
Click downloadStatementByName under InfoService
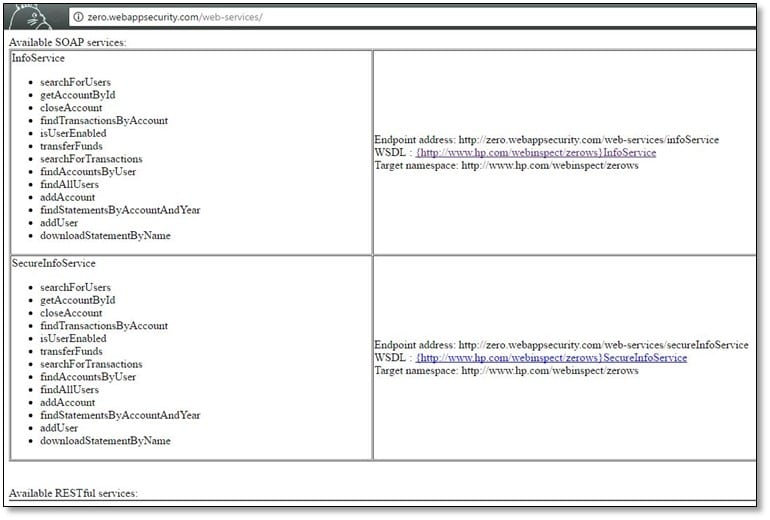[105, 236]
